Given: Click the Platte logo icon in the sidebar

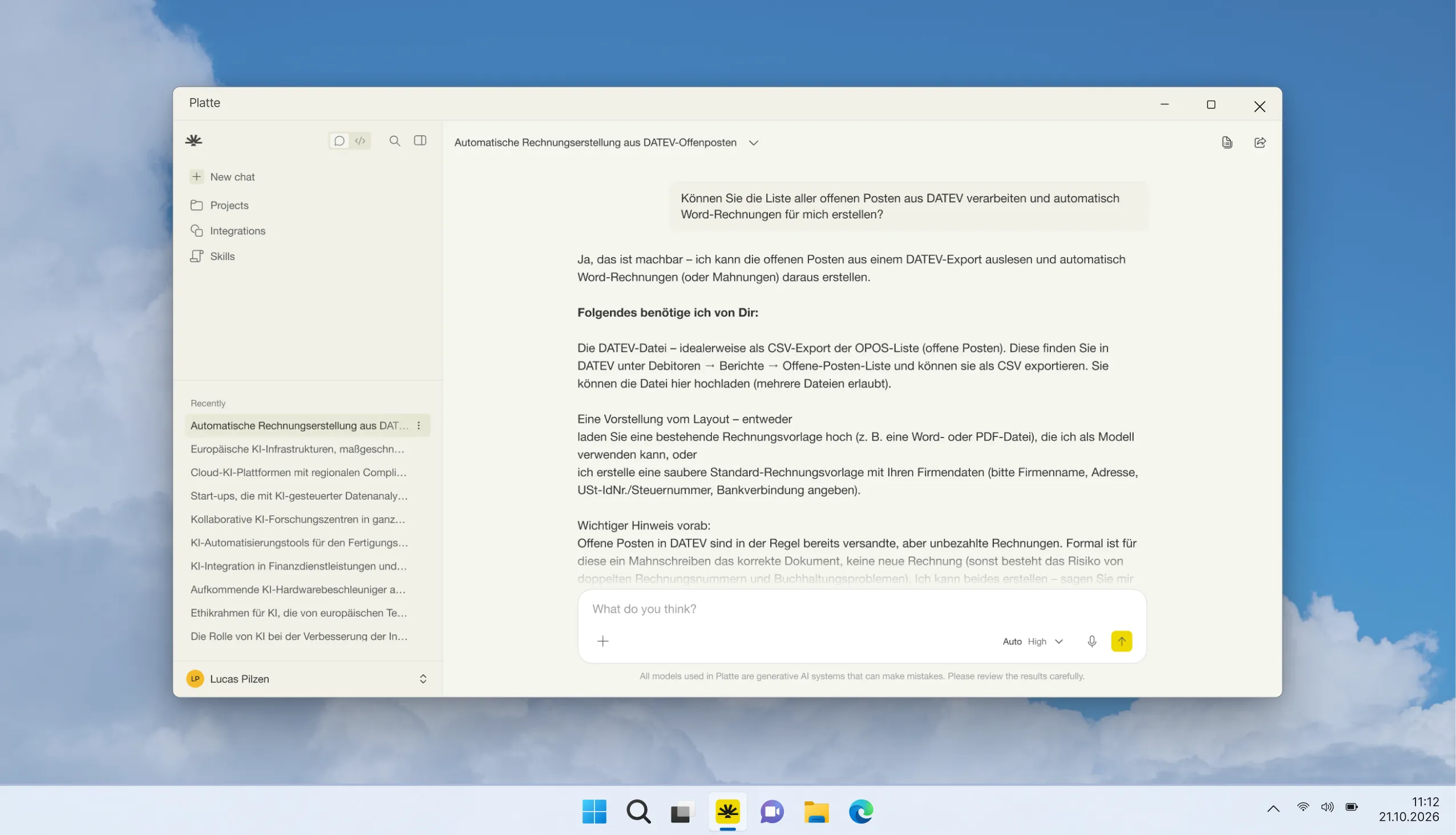Looking at the screenshot, I should click(194, 140).
